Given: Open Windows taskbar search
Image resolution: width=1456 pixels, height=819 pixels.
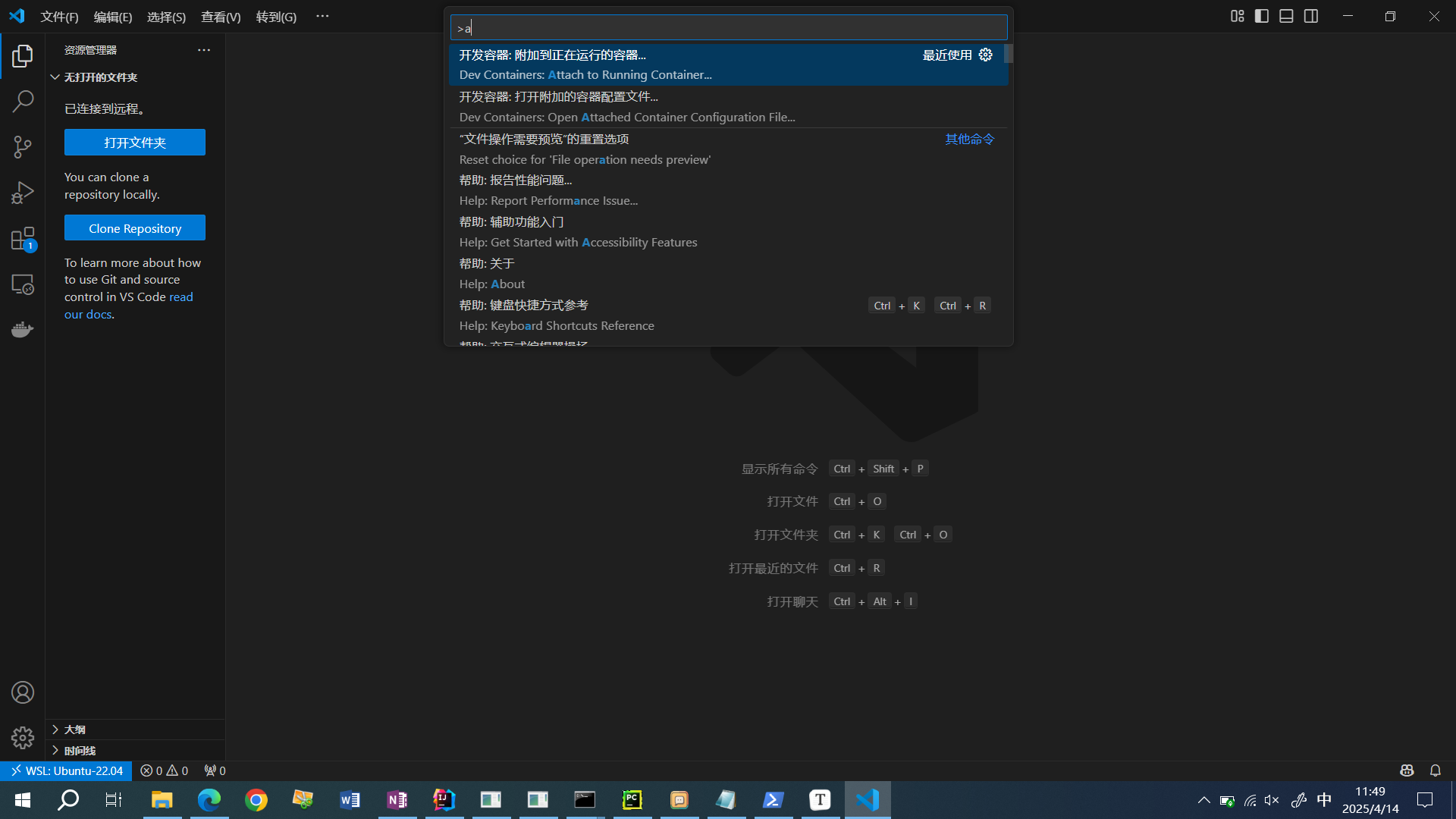Looking at the screenshot, I should pyautogui.click(x=68, y=800).
